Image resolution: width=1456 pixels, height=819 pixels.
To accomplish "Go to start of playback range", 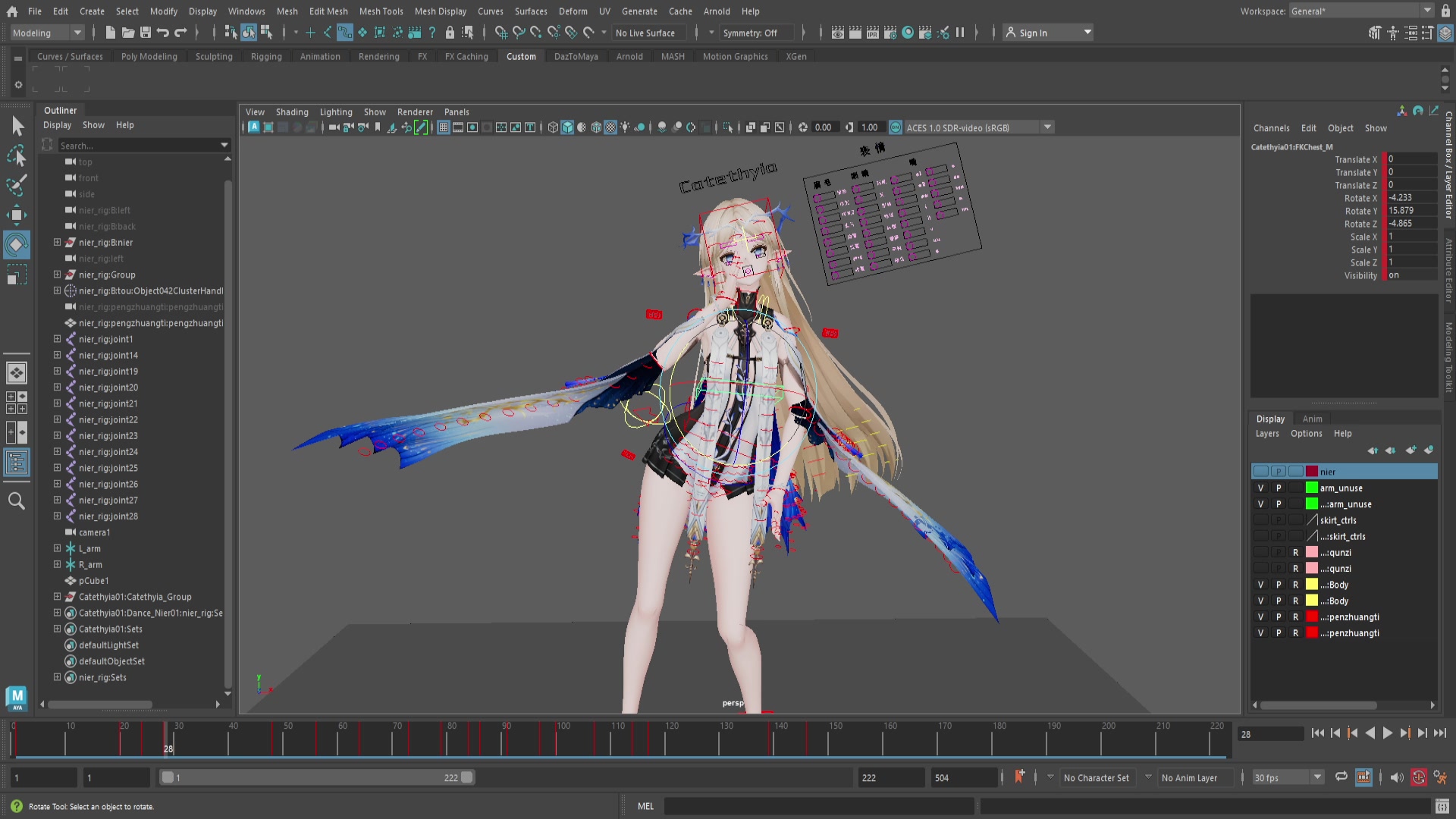I will coord(1317,733).
